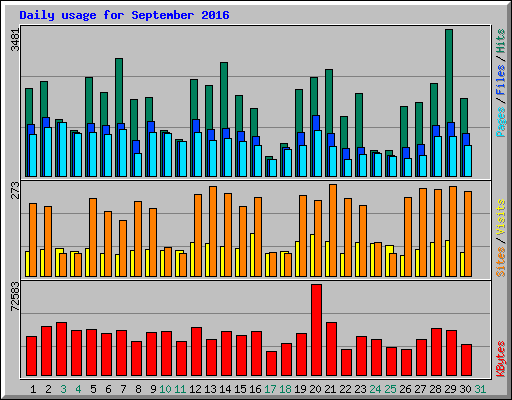Click the orange Visits bar for day 21

(x=333, y=230)
